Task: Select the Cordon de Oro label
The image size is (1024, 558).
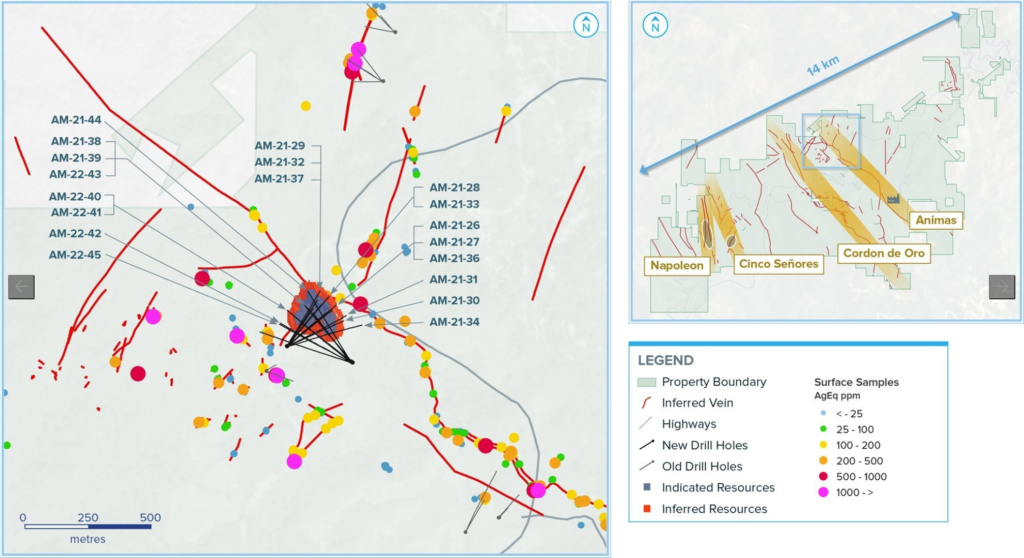Action: click(x=884, y=254)
